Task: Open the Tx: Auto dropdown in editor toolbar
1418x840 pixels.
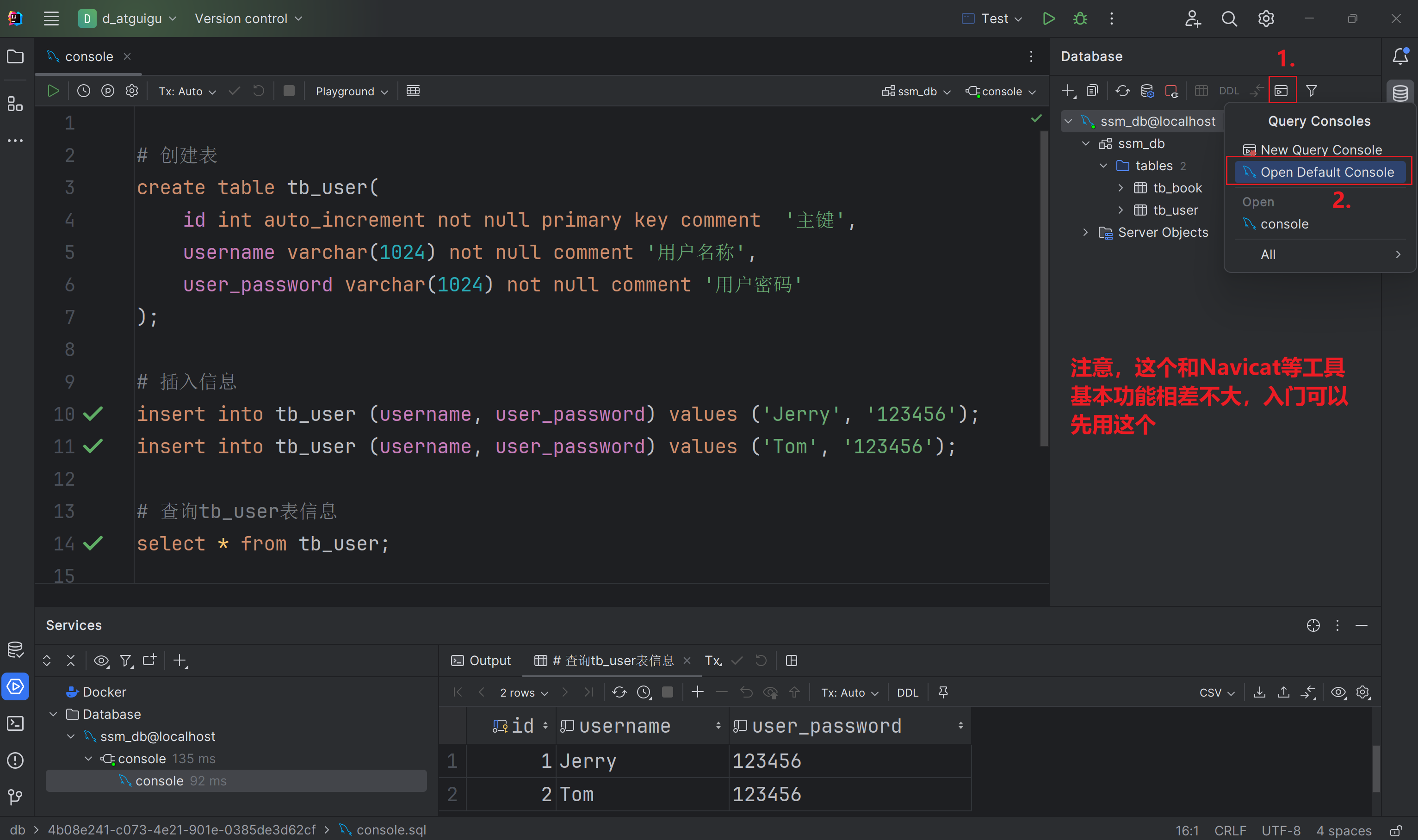Action: tap(187, 91)
